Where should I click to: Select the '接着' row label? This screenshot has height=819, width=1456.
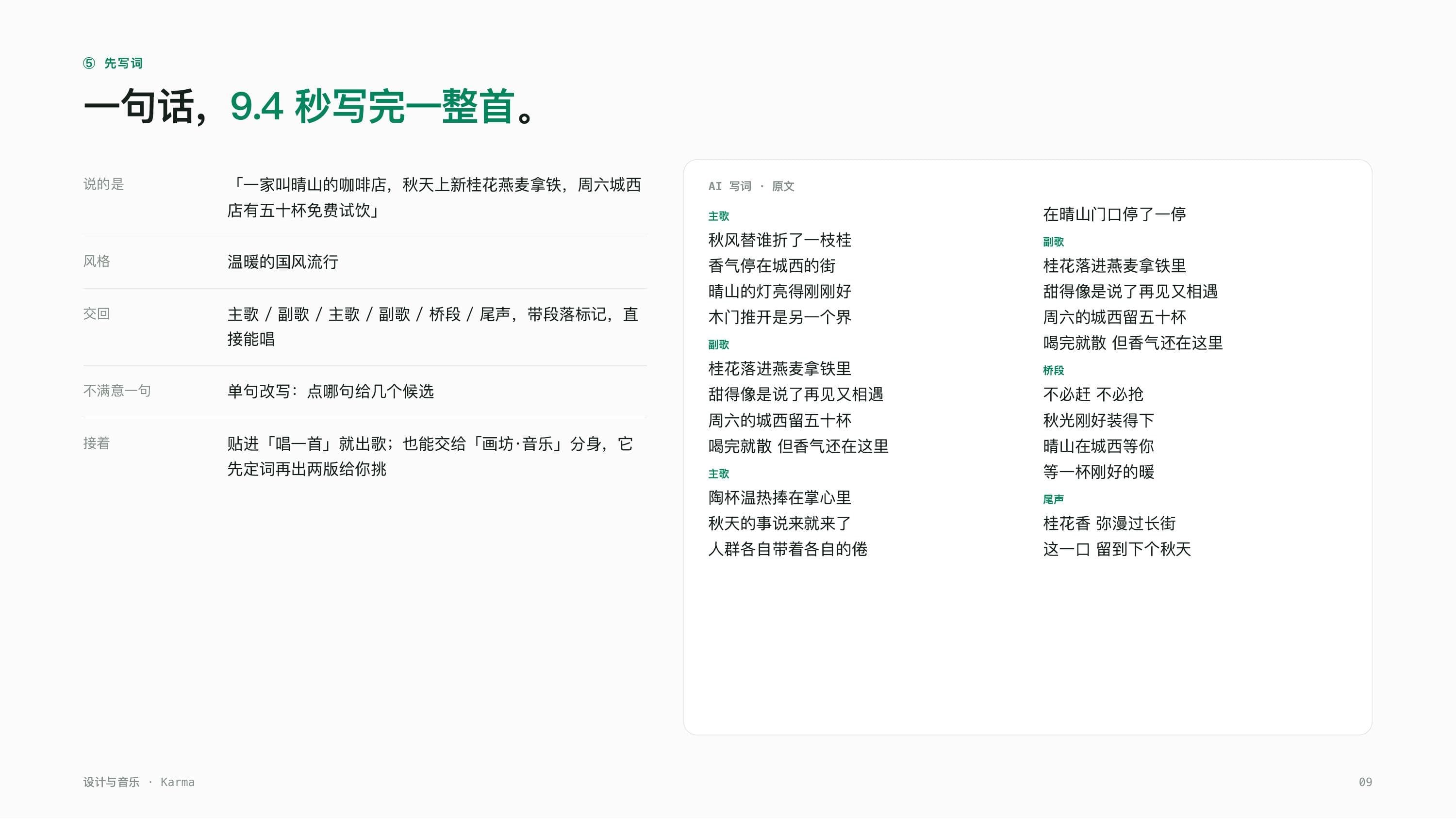(x=97, y=443)
